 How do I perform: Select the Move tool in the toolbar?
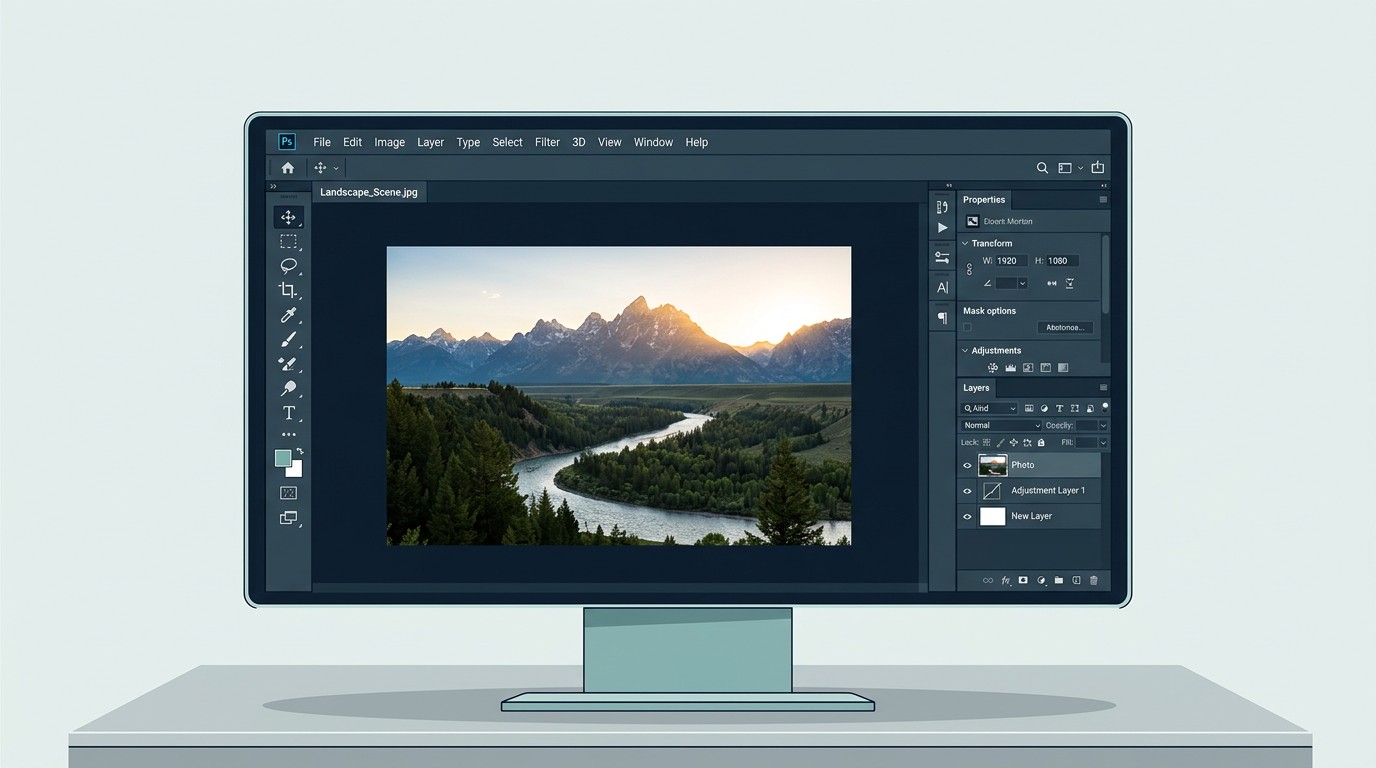[288, 217]
